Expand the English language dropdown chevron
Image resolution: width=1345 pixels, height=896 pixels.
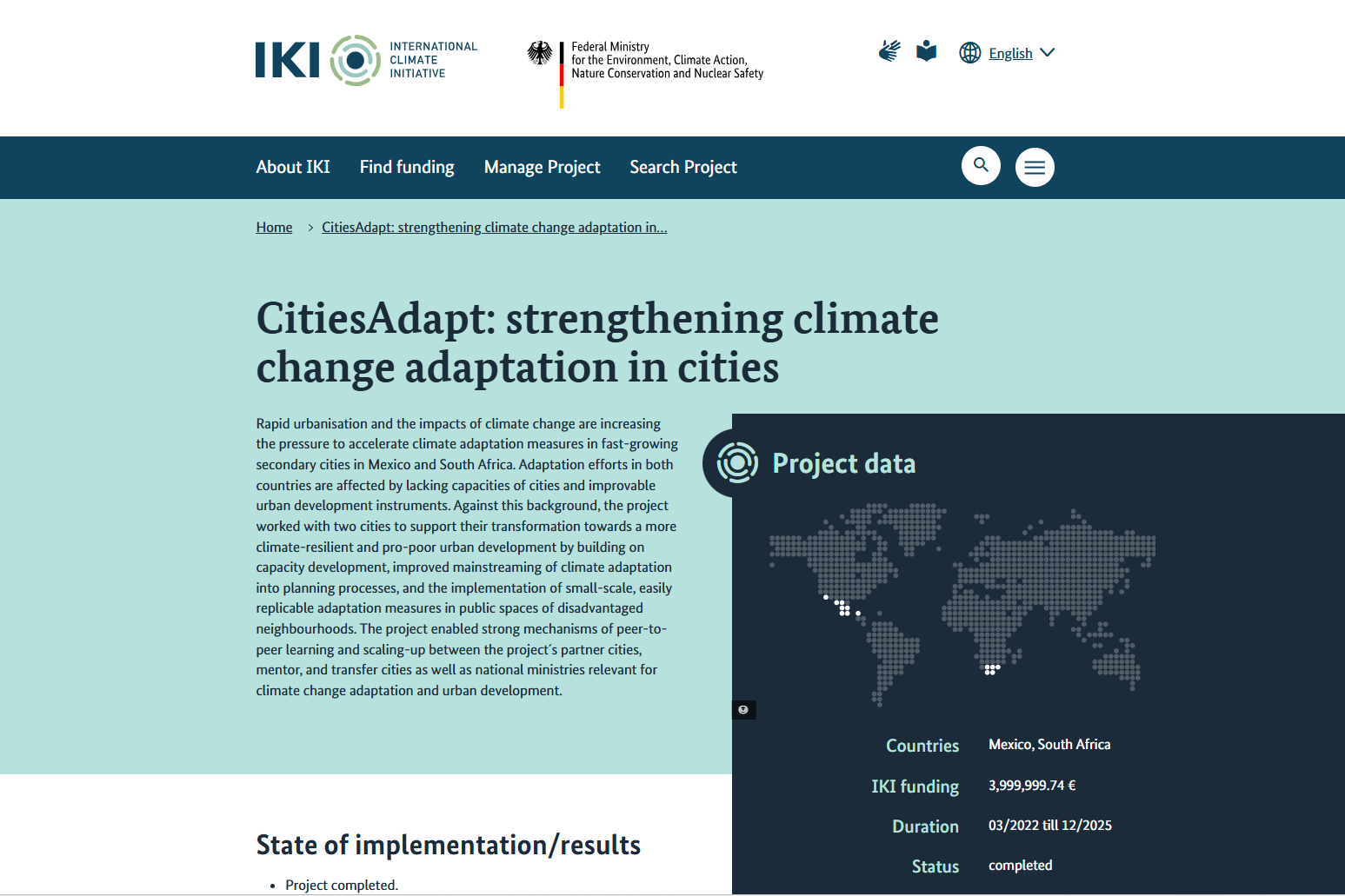pos(1048,53)
